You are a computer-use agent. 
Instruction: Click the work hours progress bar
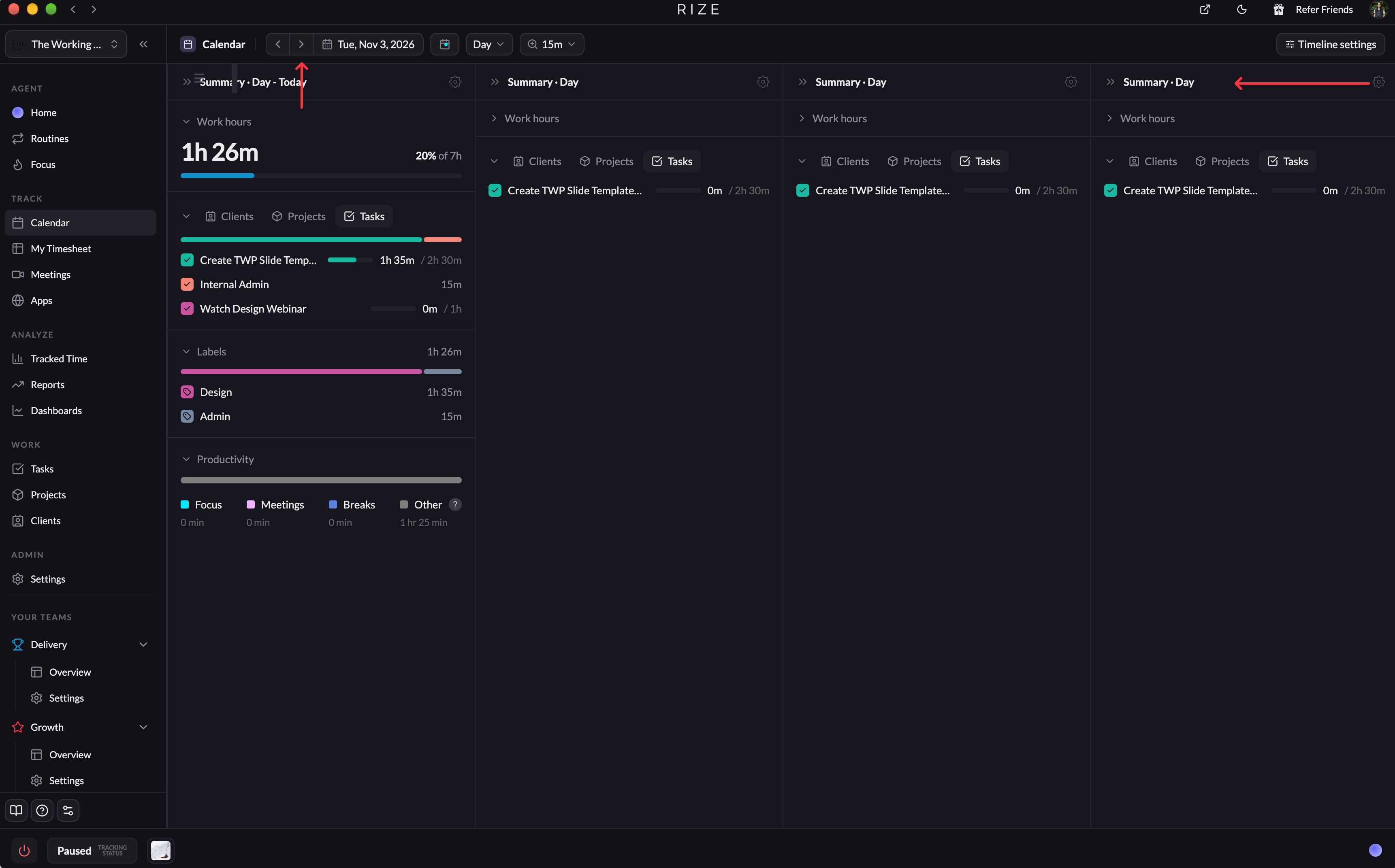[x=321, y=176]
